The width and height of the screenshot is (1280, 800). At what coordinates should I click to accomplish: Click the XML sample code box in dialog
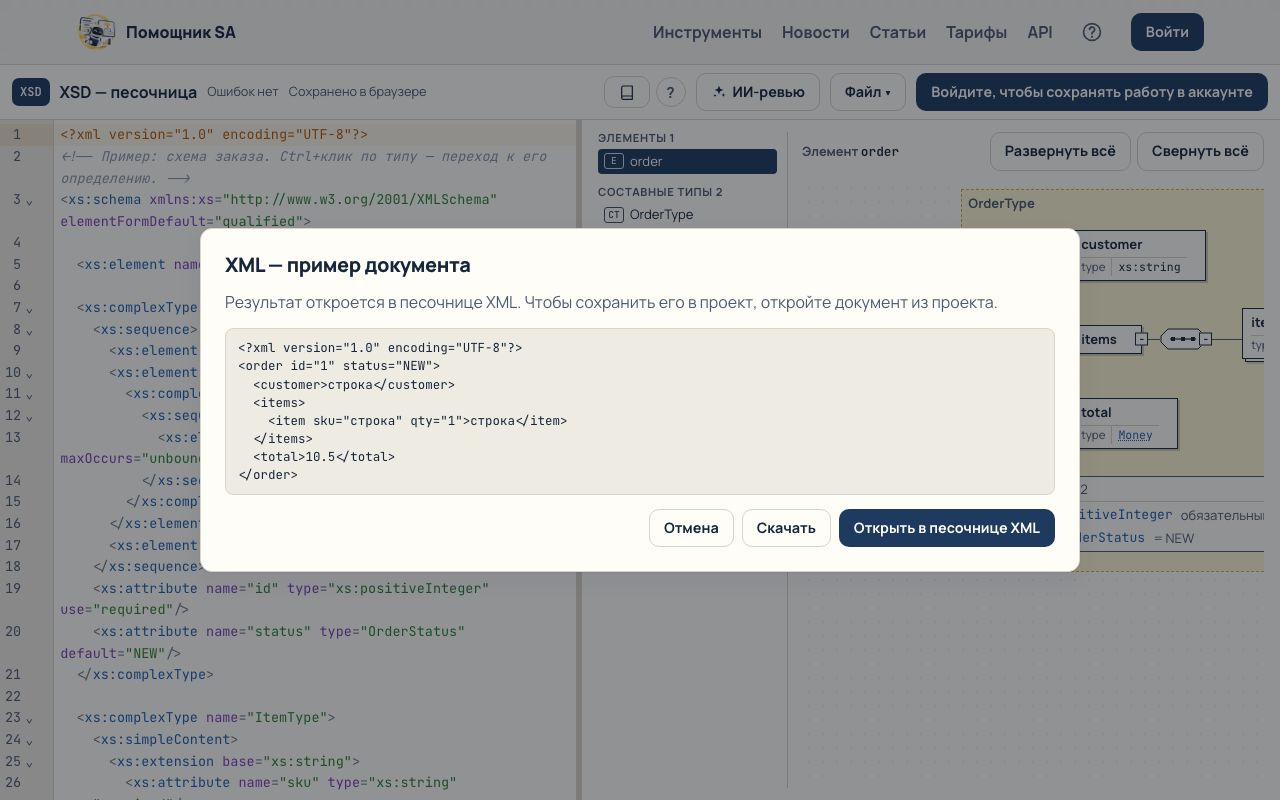point(640,411)
